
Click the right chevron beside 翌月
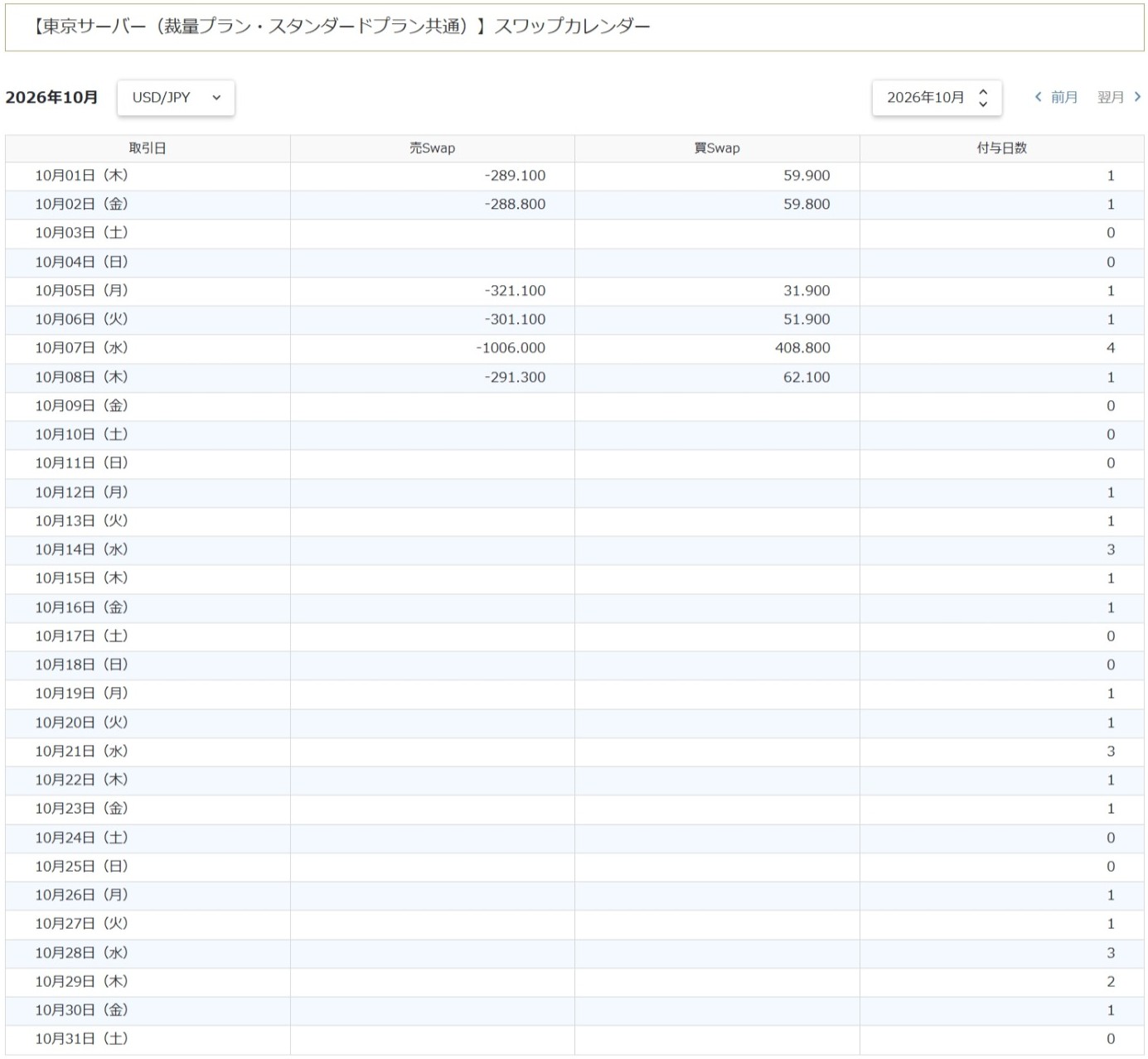(1137, 97)
